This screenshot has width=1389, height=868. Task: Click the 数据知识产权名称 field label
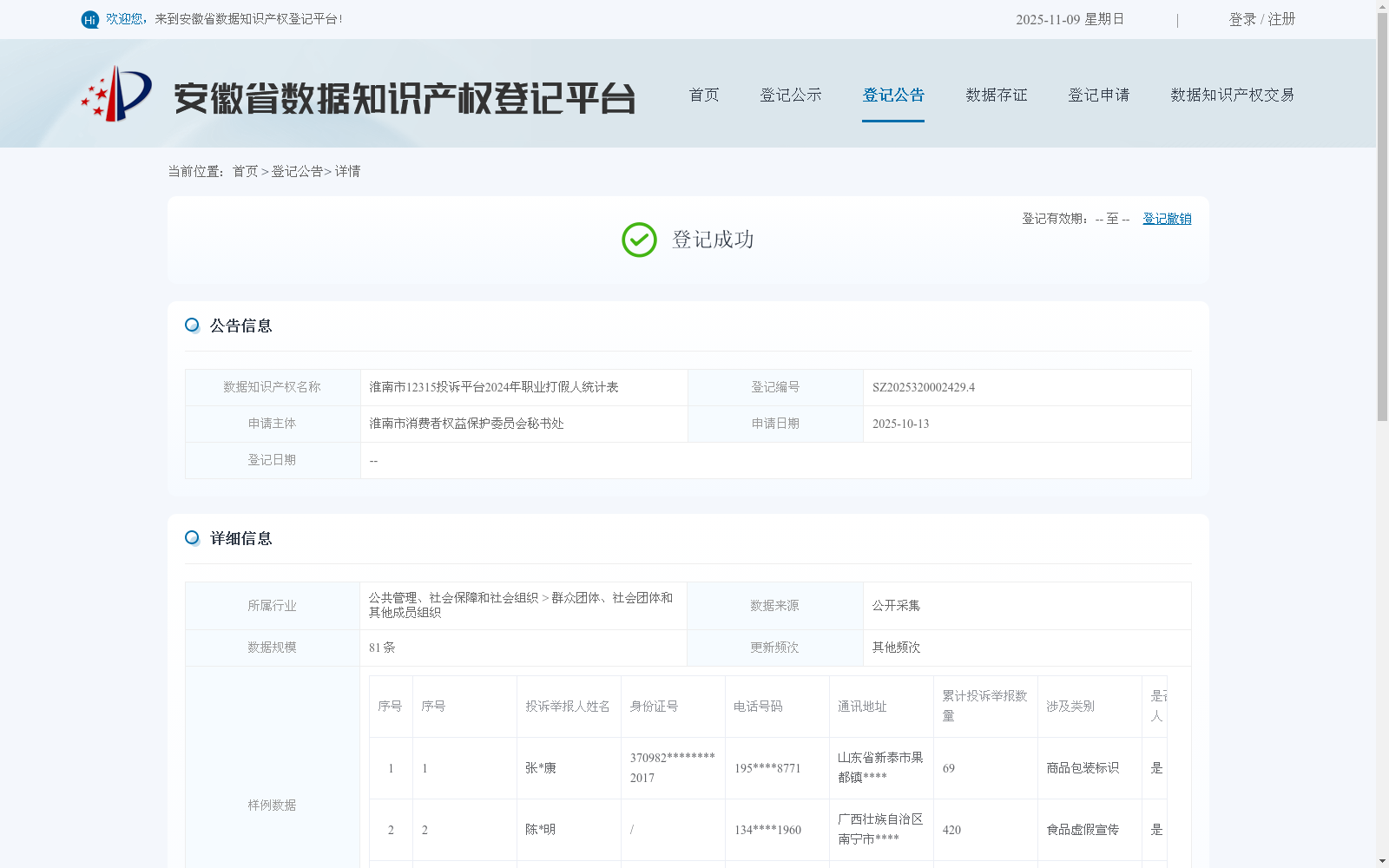click(272, 387)
